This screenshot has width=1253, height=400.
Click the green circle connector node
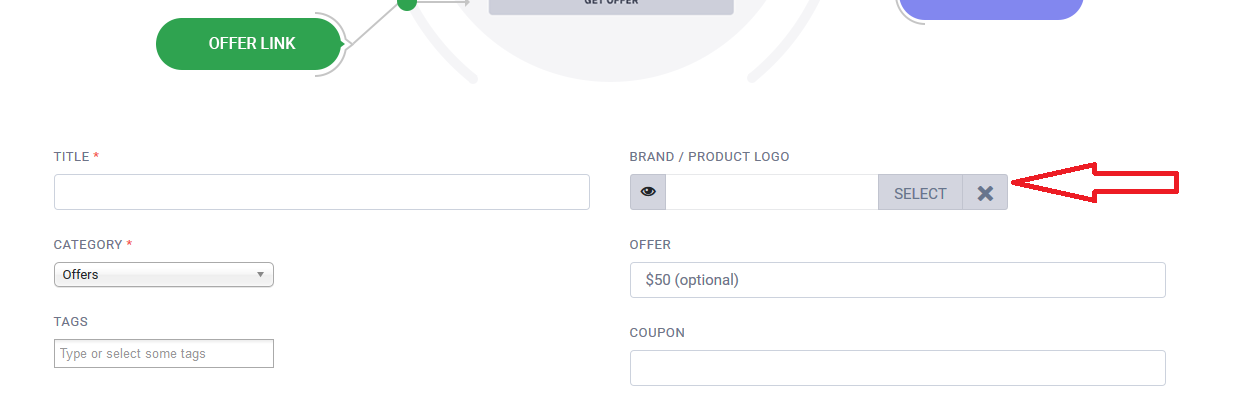click(x=407, y=3)
